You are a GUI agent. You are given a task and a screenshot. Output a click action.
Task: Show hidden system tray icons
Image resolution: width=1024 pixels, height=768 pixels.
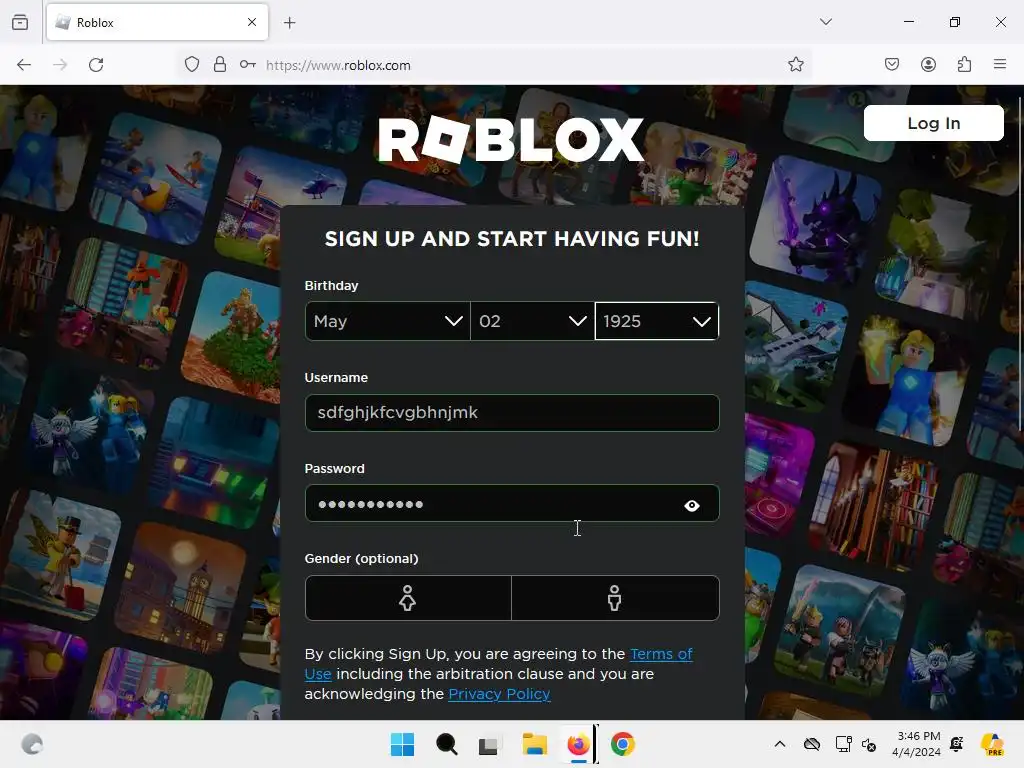pos(780,744)
